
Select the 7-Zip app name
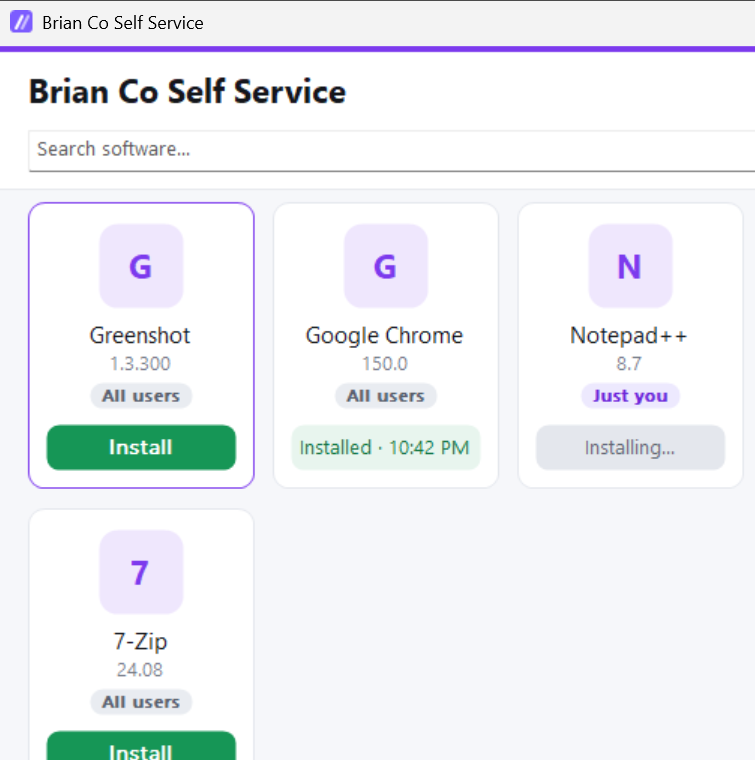pyautogui.click(x=140, y=642)
